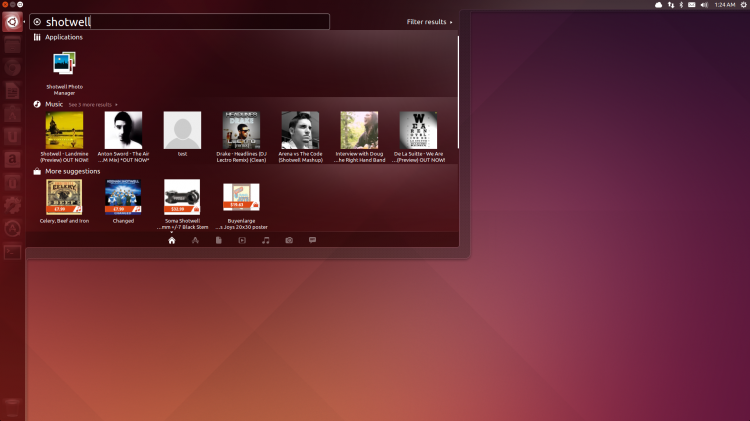Click the Dash results scrollbar
This screenshot has height=421, width=750.
pyautogui.click(x=458, y=92)
